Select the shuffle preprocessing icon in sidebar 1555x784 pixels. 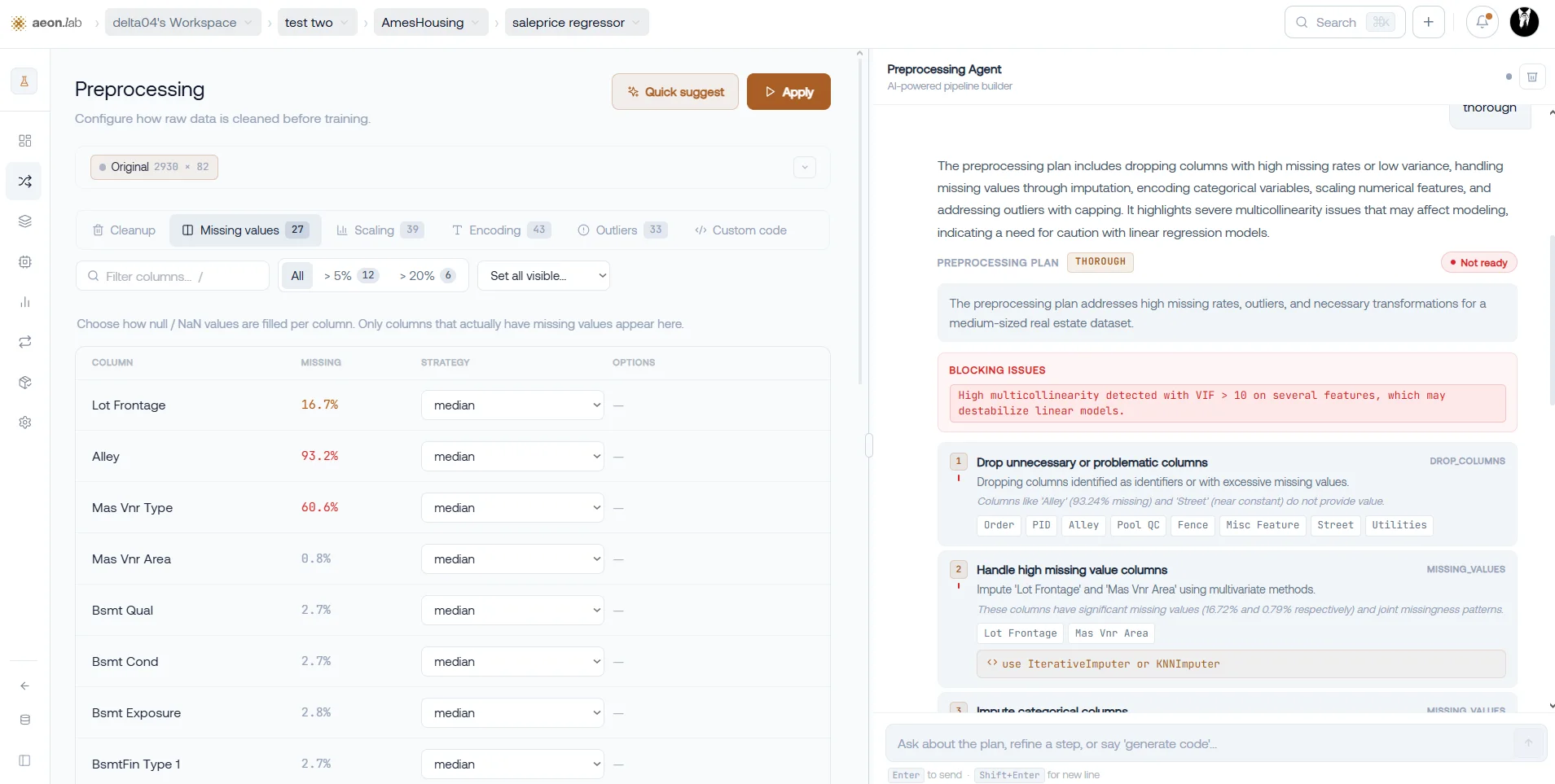[x=25, y=181]
